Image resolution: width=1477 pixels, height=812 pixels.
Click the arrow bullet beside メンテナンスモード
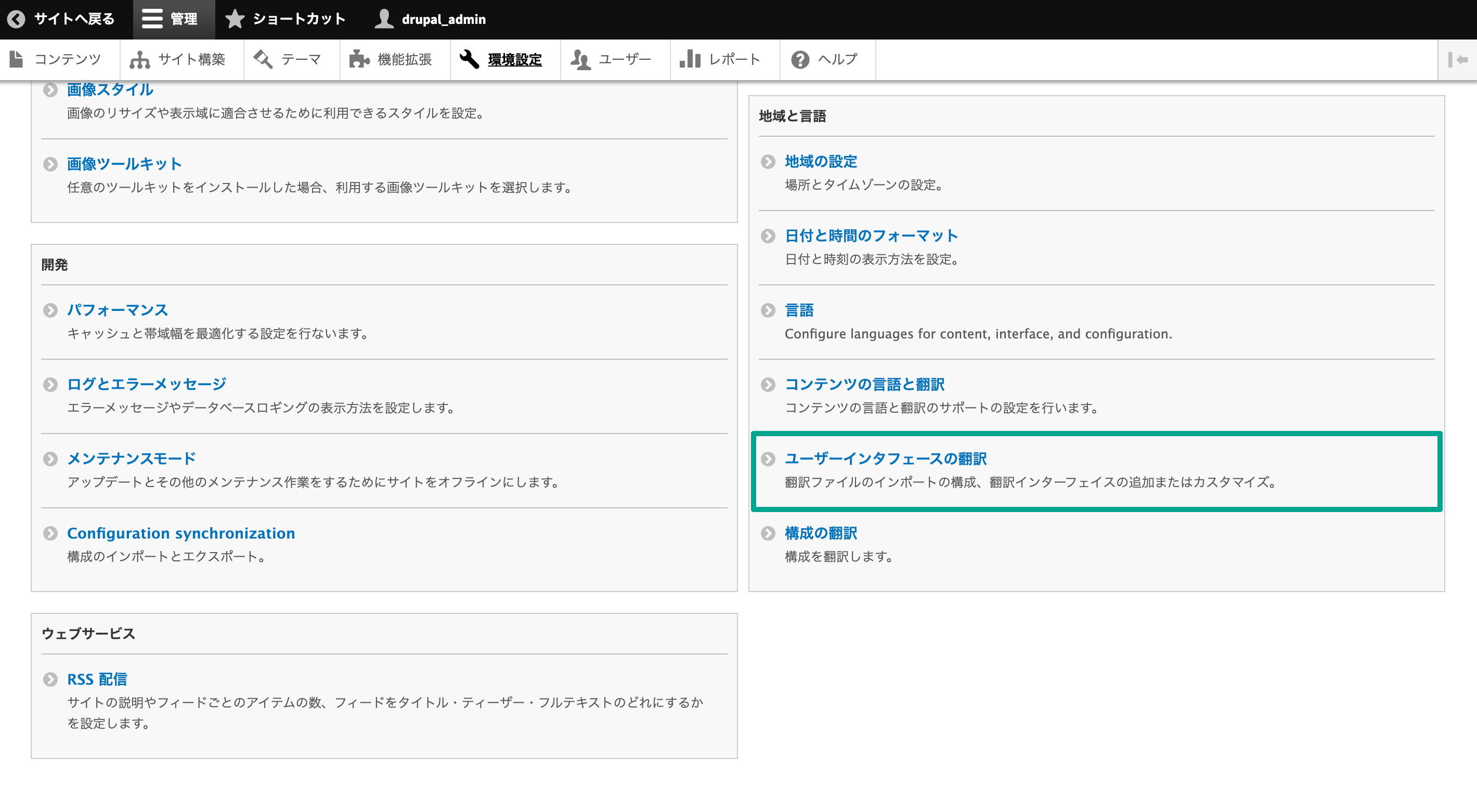pyautogui.click(x=50, y=459)
